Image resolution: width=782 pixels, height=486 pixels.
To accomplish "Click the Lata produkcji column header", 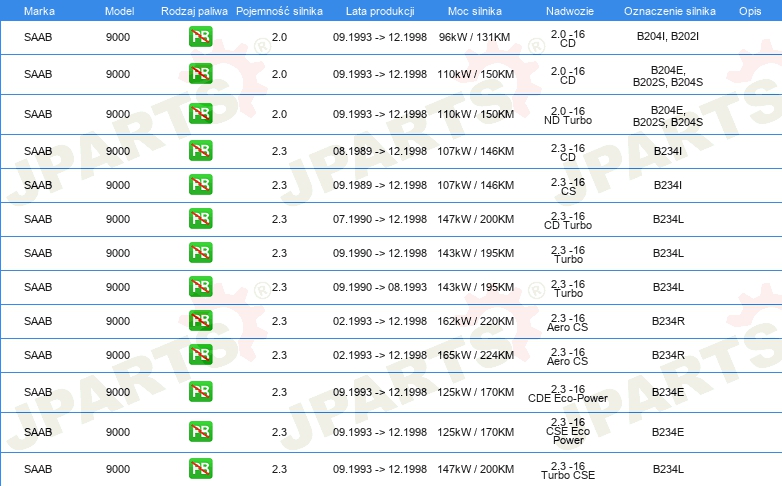I will click(380, 11).
